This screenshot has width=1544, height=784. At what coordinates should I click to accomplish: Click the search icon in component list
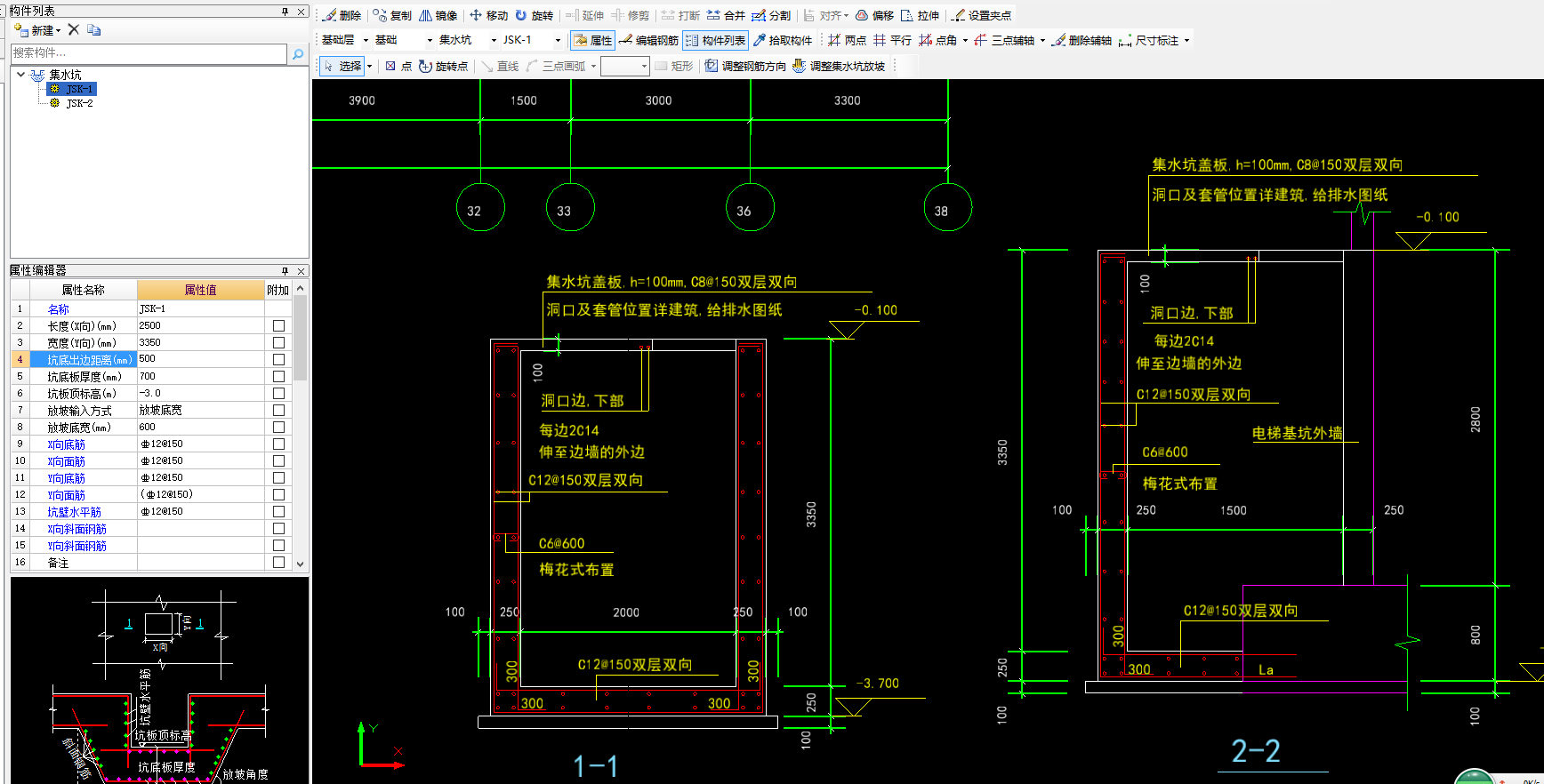(298, 54)
